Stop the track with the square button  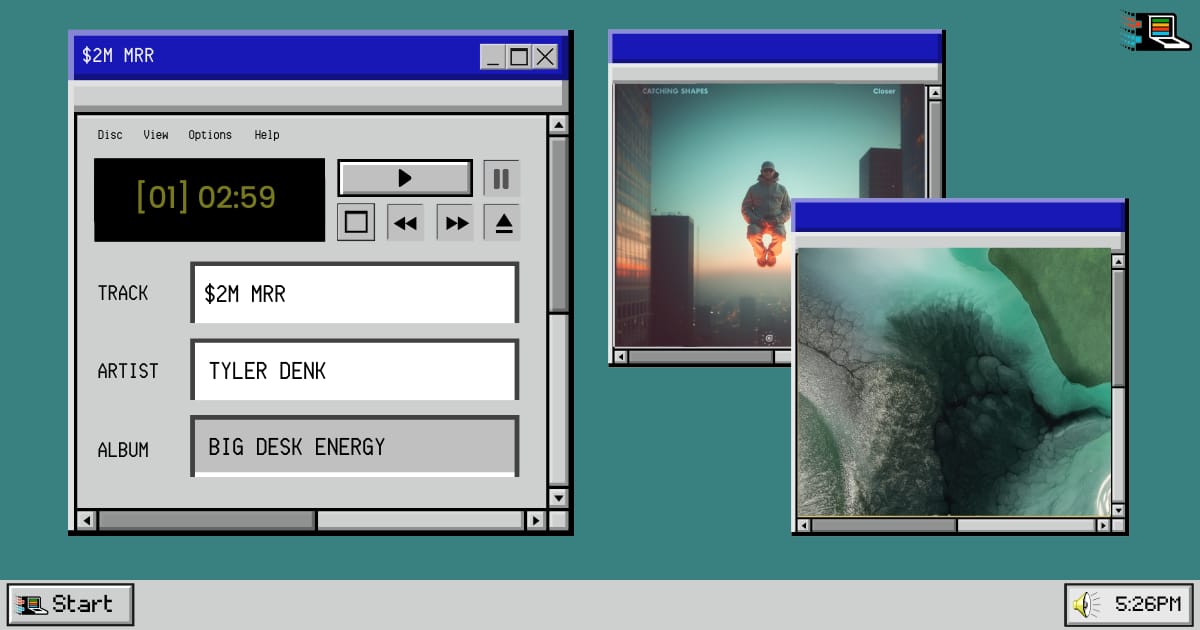(356, 222)
